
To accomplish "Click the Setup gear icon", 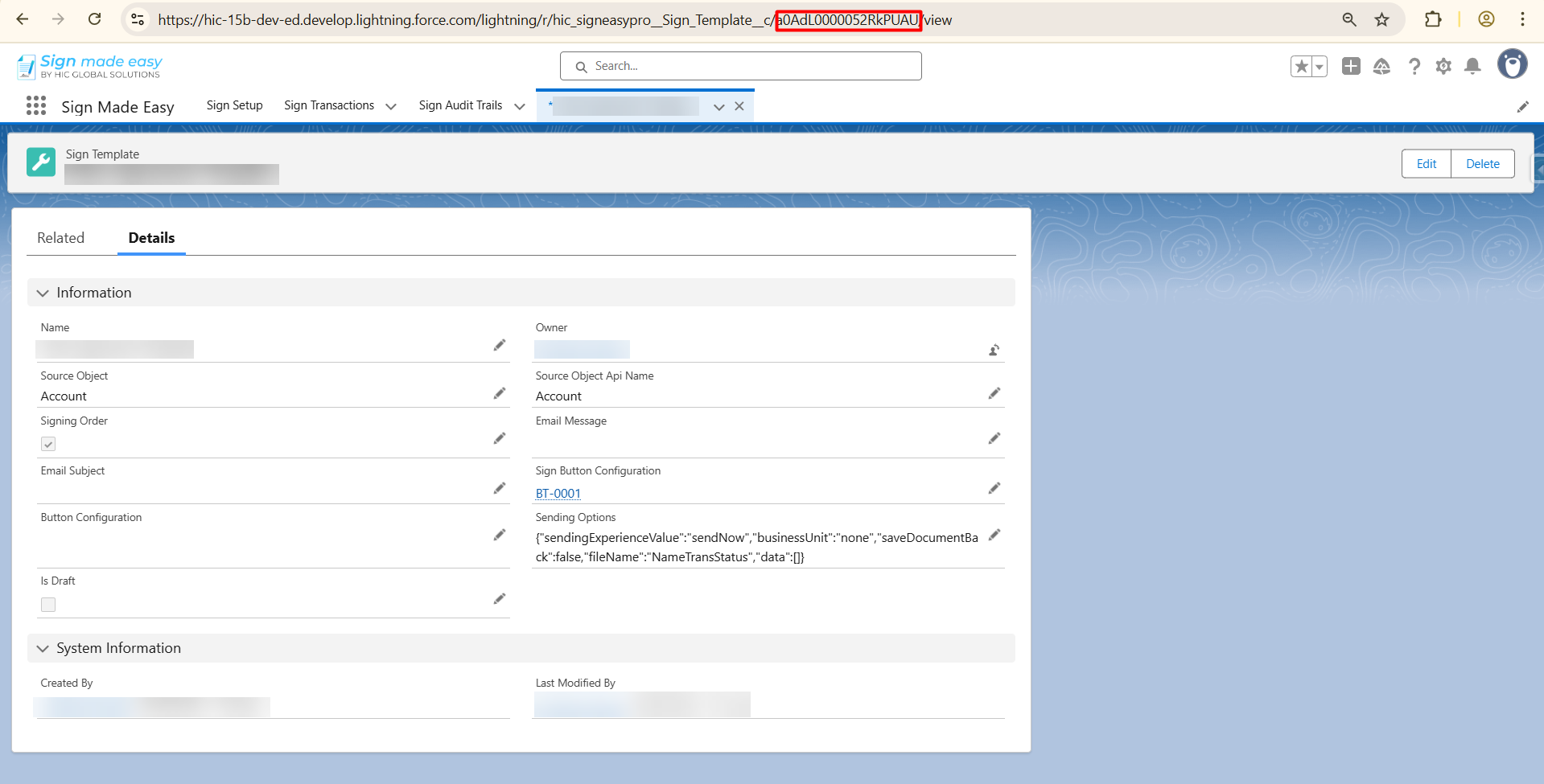I will [1443, 66].
